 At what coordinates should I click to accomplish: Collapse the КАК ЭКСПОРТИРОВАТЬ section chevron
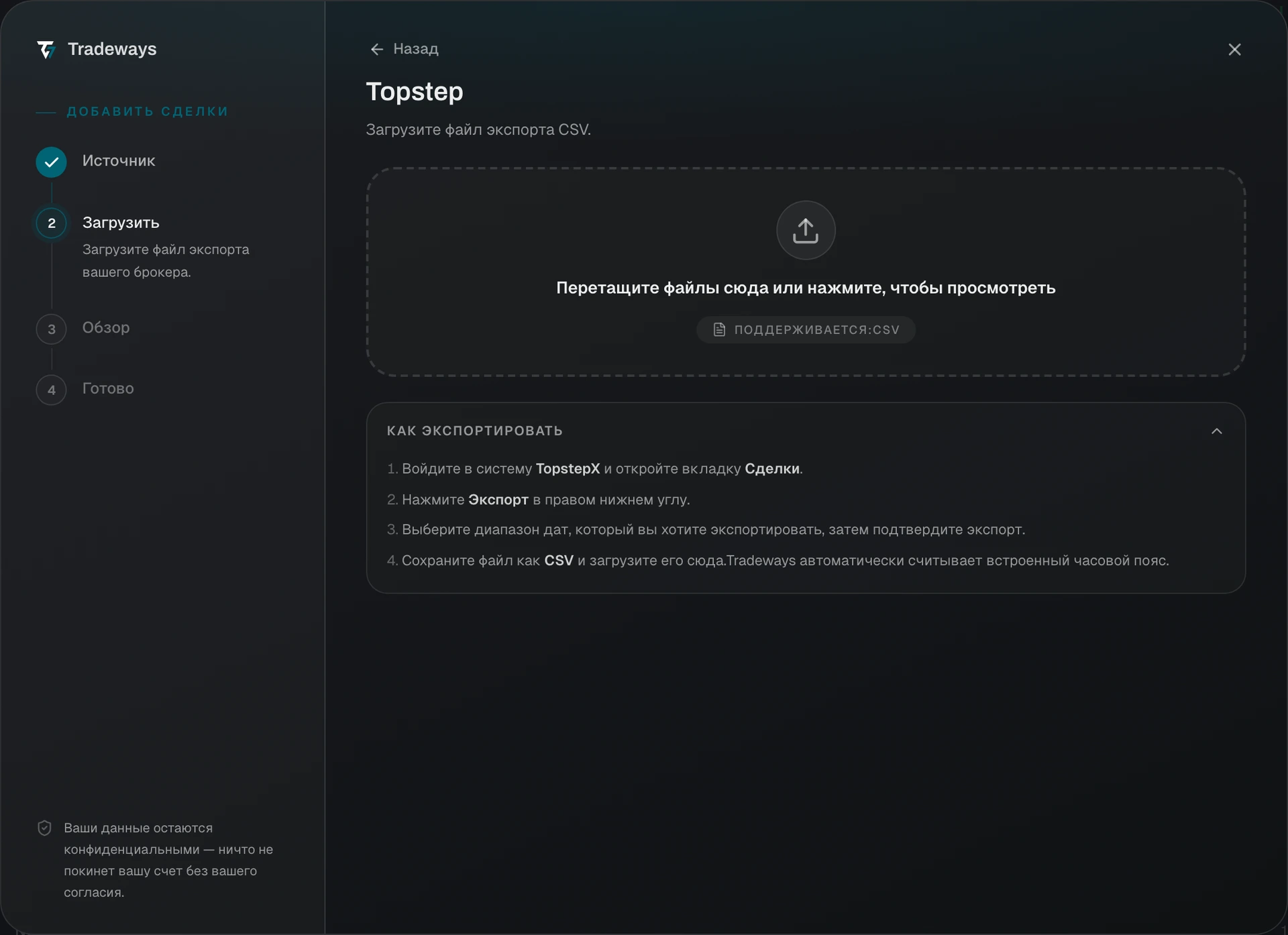click(x=1217, y=431)
